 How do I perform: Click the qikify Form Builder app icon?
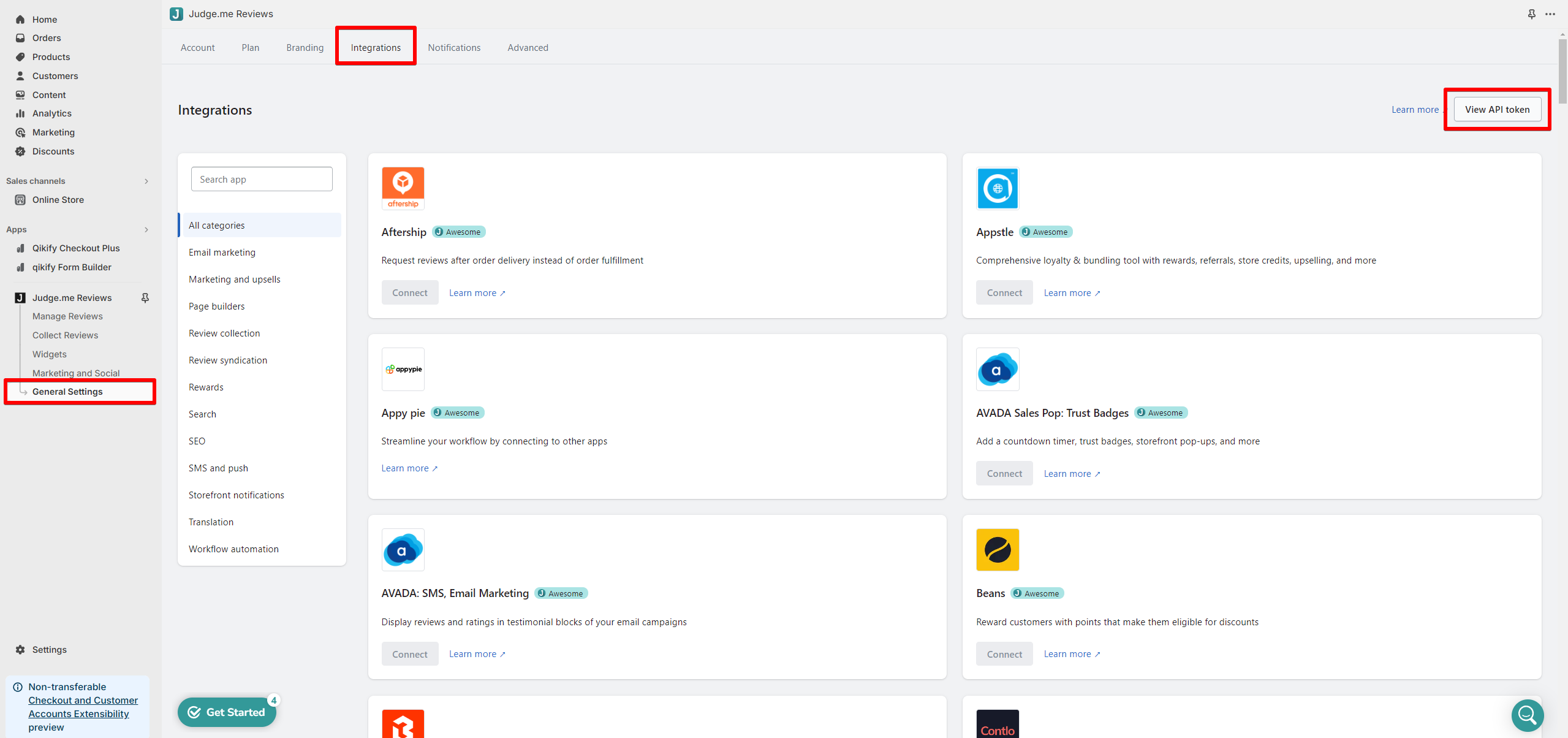point(20,267)
